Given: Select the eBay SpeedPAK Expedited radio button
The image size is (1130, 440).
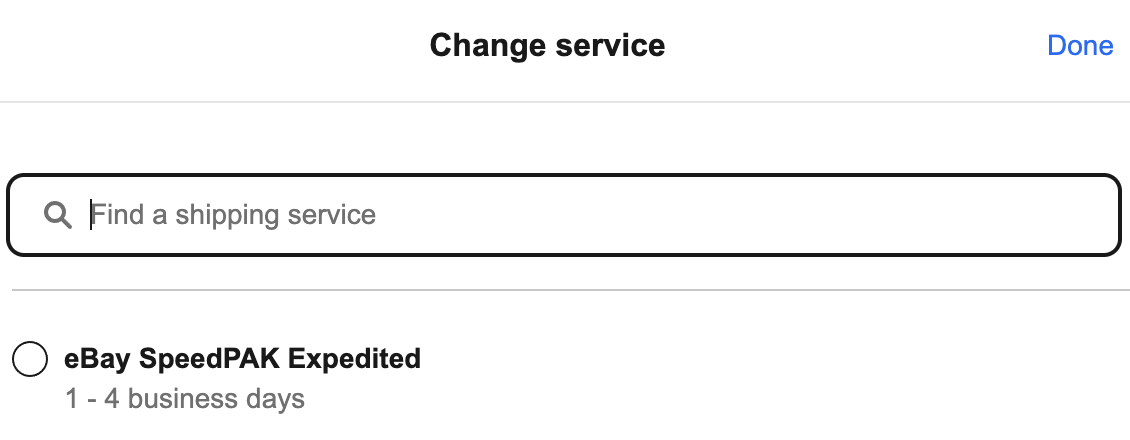Looking at the screenshot, I should [x=30, y=359].
